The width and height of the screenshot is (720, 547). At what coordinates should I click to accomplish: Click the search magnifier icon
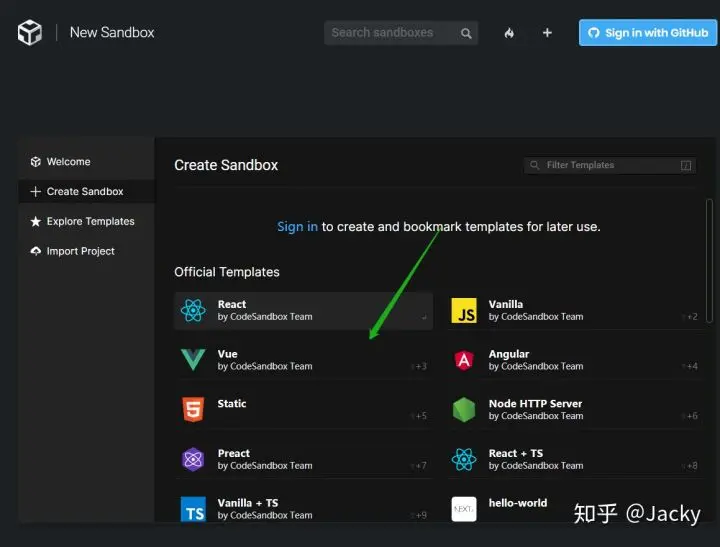[466, 33]
